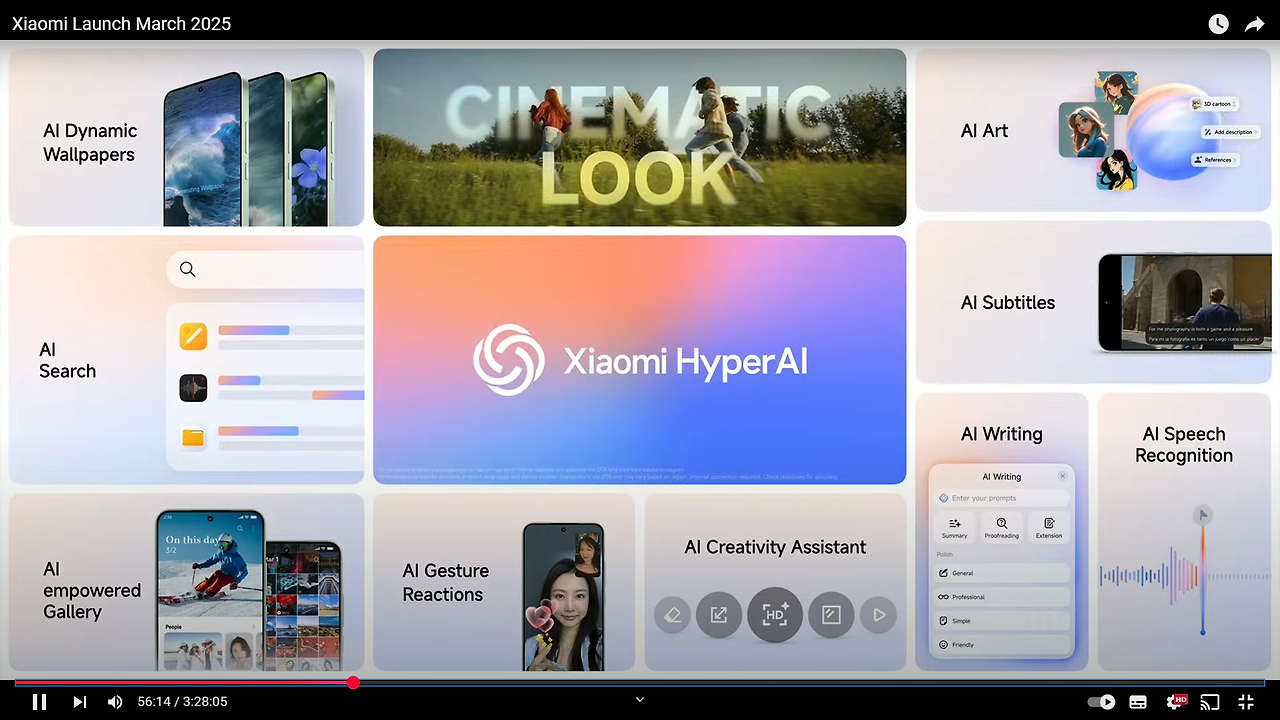This screenshot has height=720, width=1280.
Task: Click the References chip in AI Art
Action: [1214, 160]
